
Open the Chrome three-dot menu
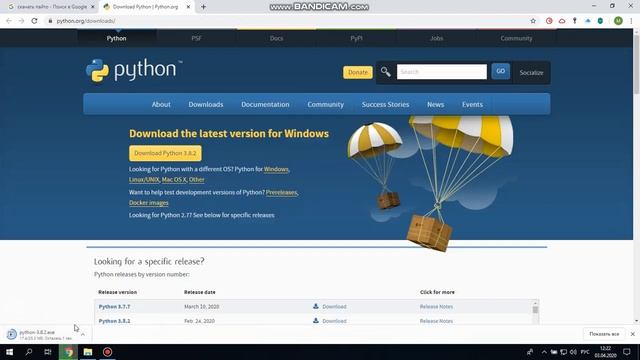point(631,21)
